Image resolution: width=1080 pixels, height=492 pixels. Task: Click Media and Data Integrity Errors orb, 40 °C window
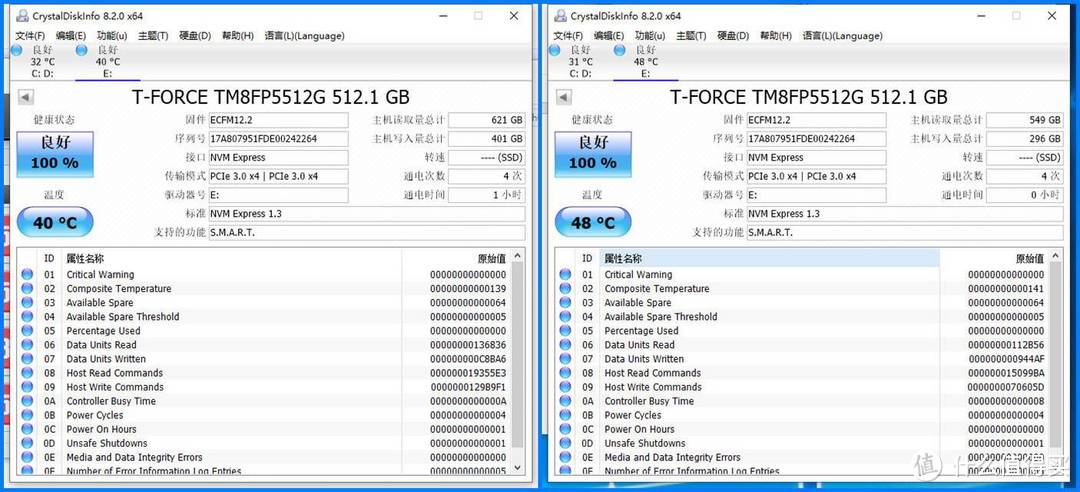click(x=27, y=458)
